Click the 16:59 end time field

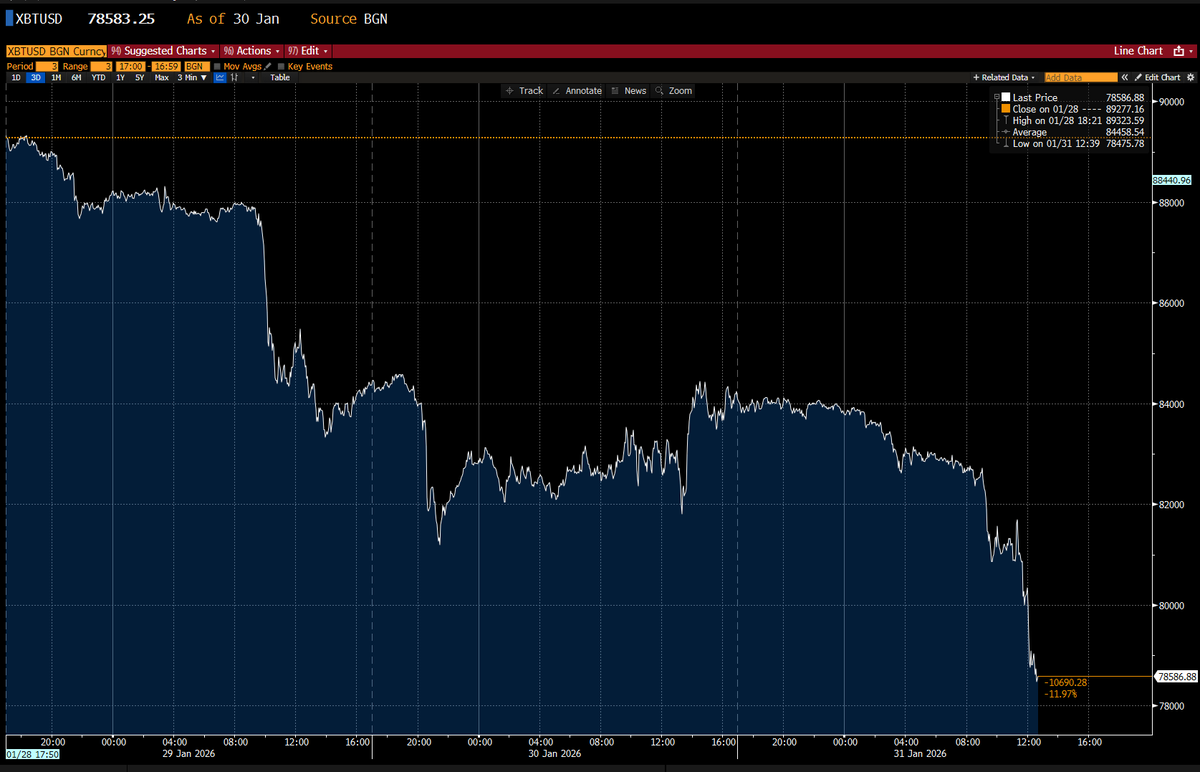tap(166, 66)
